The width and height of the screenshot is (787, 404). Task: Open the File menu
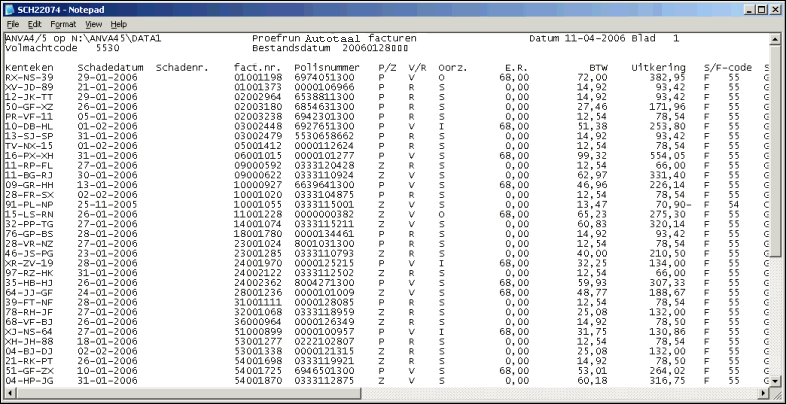click(x=13, y=23)
